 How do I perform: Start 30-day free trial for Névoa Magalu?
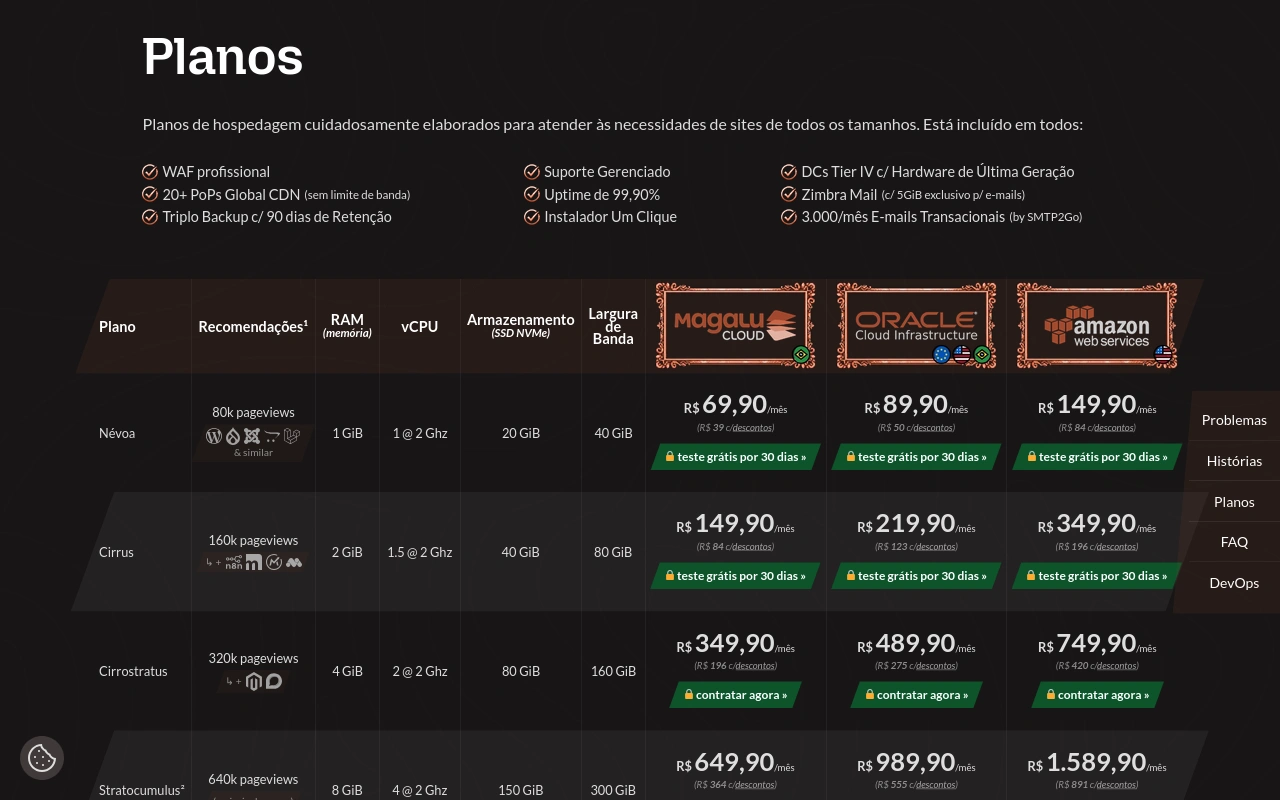[736, 457]
